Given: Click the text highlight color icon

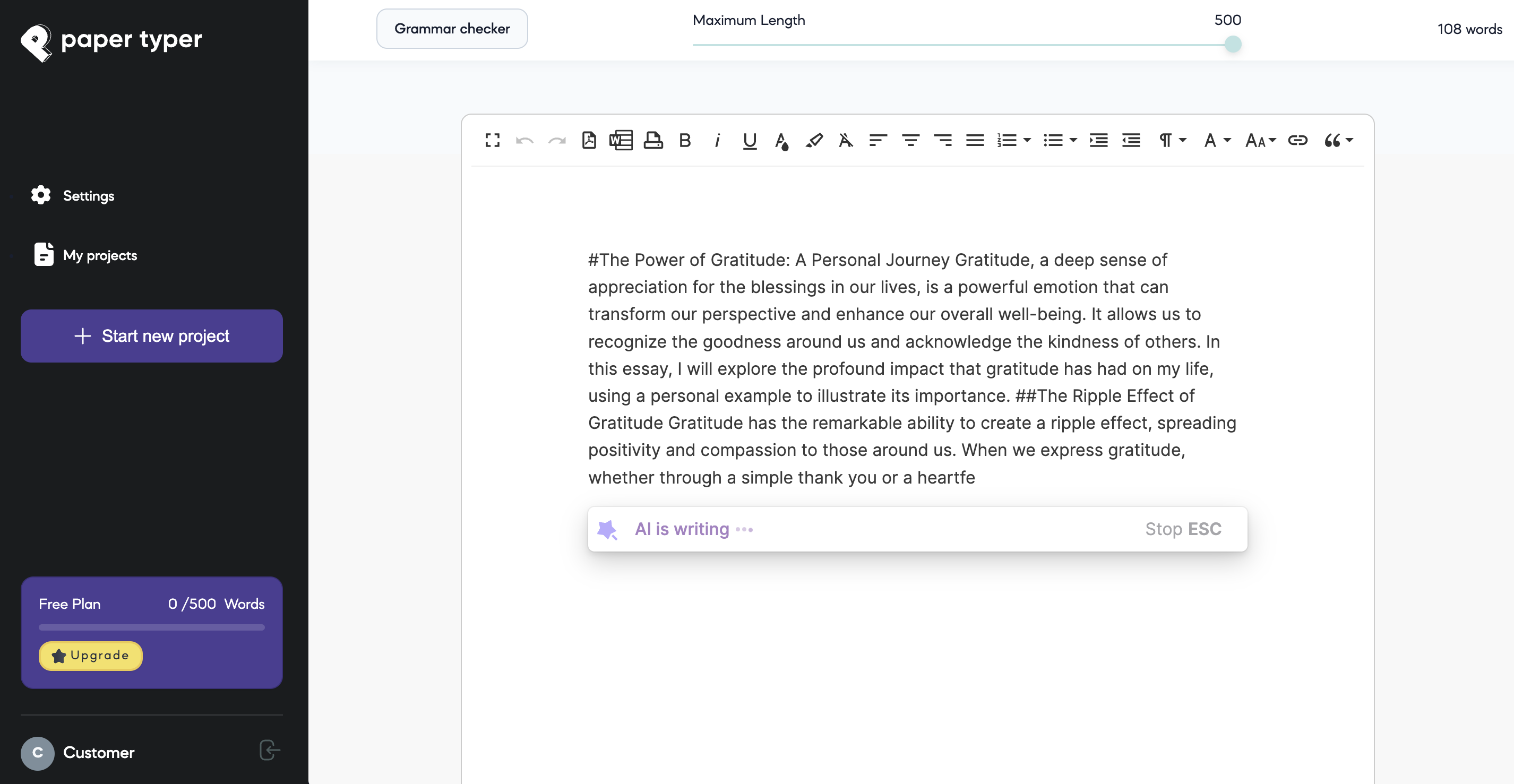Looking at the screenshot, I should (814, 139).
